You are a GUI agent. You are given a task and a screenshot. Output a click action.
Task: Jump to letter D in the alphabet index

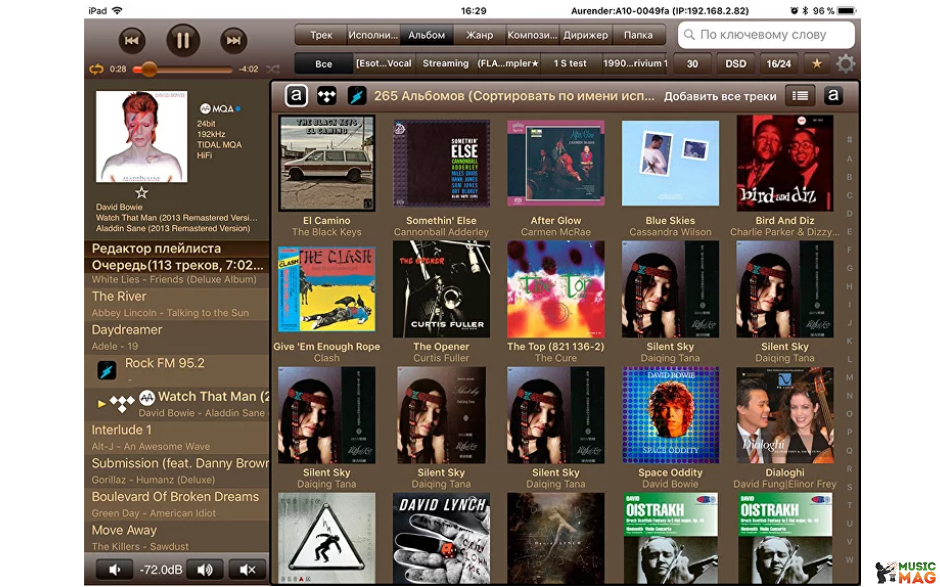click(x=849, y=214)
